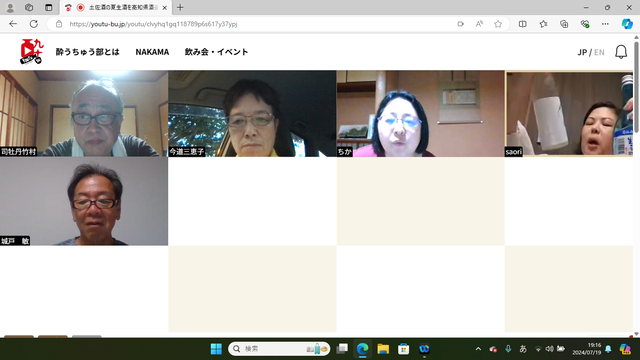Open 酔うちゅう部とは menu item
Image resolution: width=640 pixels, height=360 pixels.
(87, 52)
